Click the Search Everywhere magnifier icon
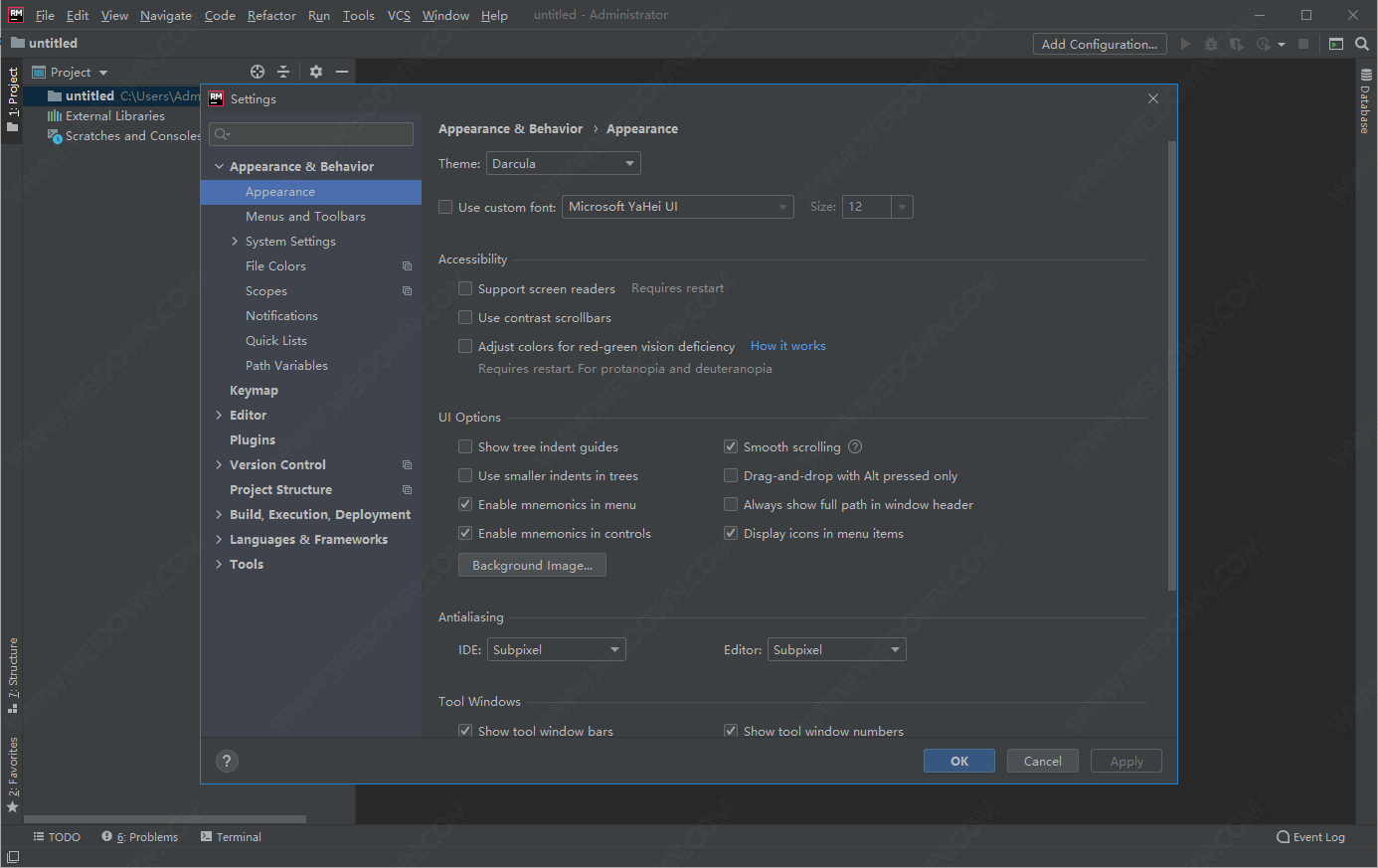Screen dimensions: 1378x868 pos(1362,44)
